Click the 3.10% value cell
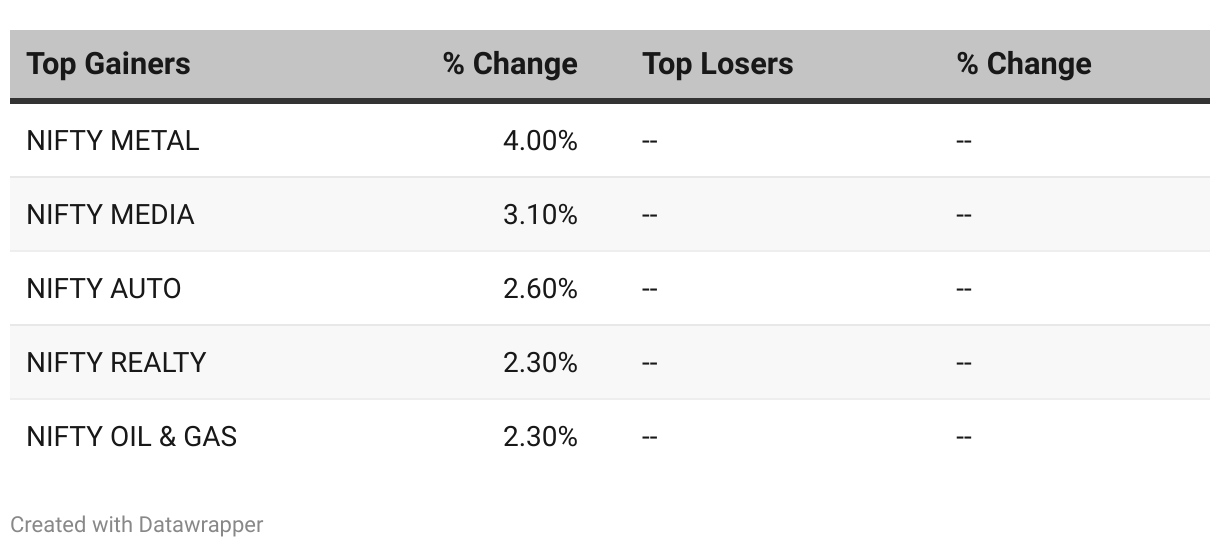 point(540,215)
